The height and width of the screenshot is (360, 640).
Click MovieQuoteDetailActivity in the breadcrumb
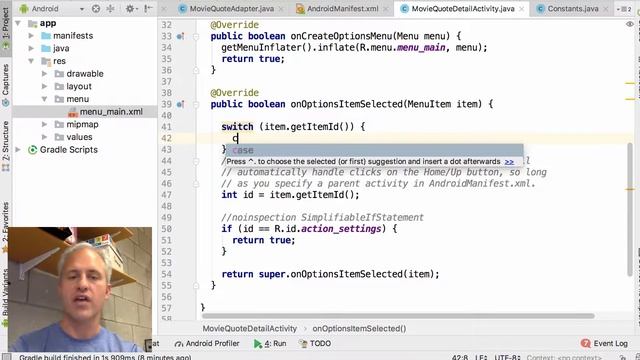(249, 329)
